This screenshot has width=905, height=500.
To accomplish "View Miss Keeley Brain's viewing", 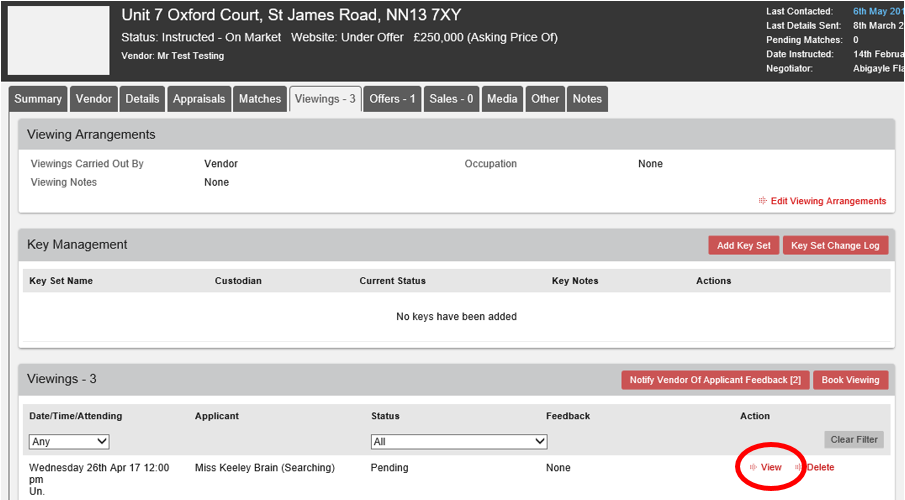I will pos(771,467).
